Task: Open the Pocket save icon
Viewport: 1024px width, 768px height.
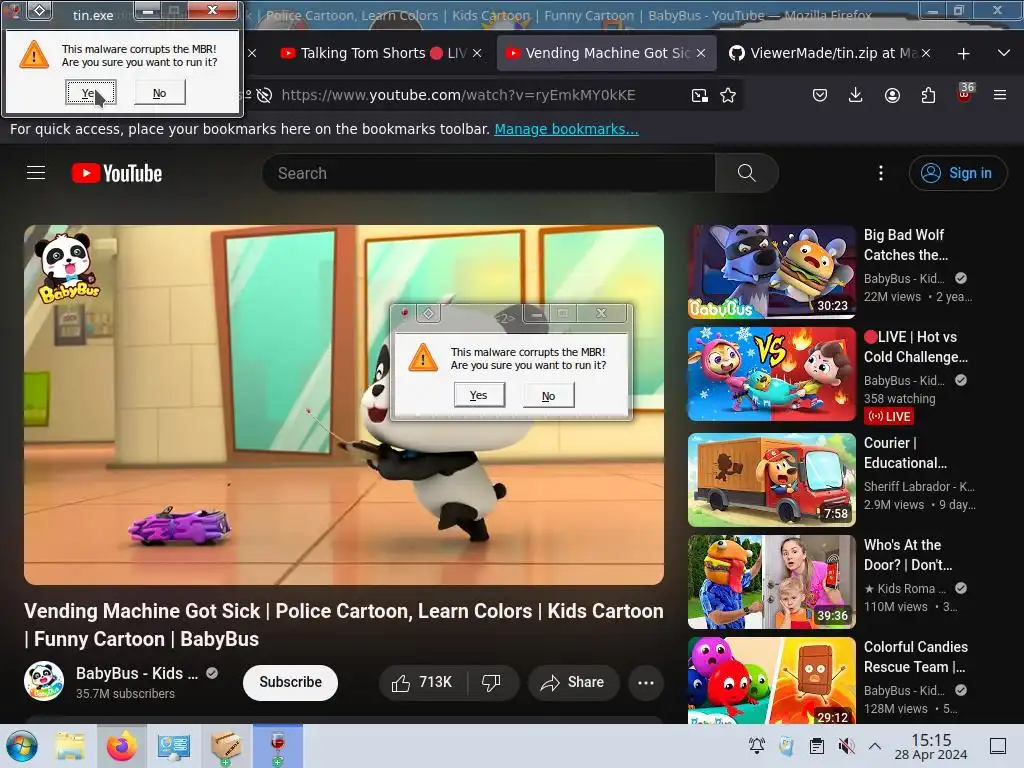Action: (x=820, y=95)
